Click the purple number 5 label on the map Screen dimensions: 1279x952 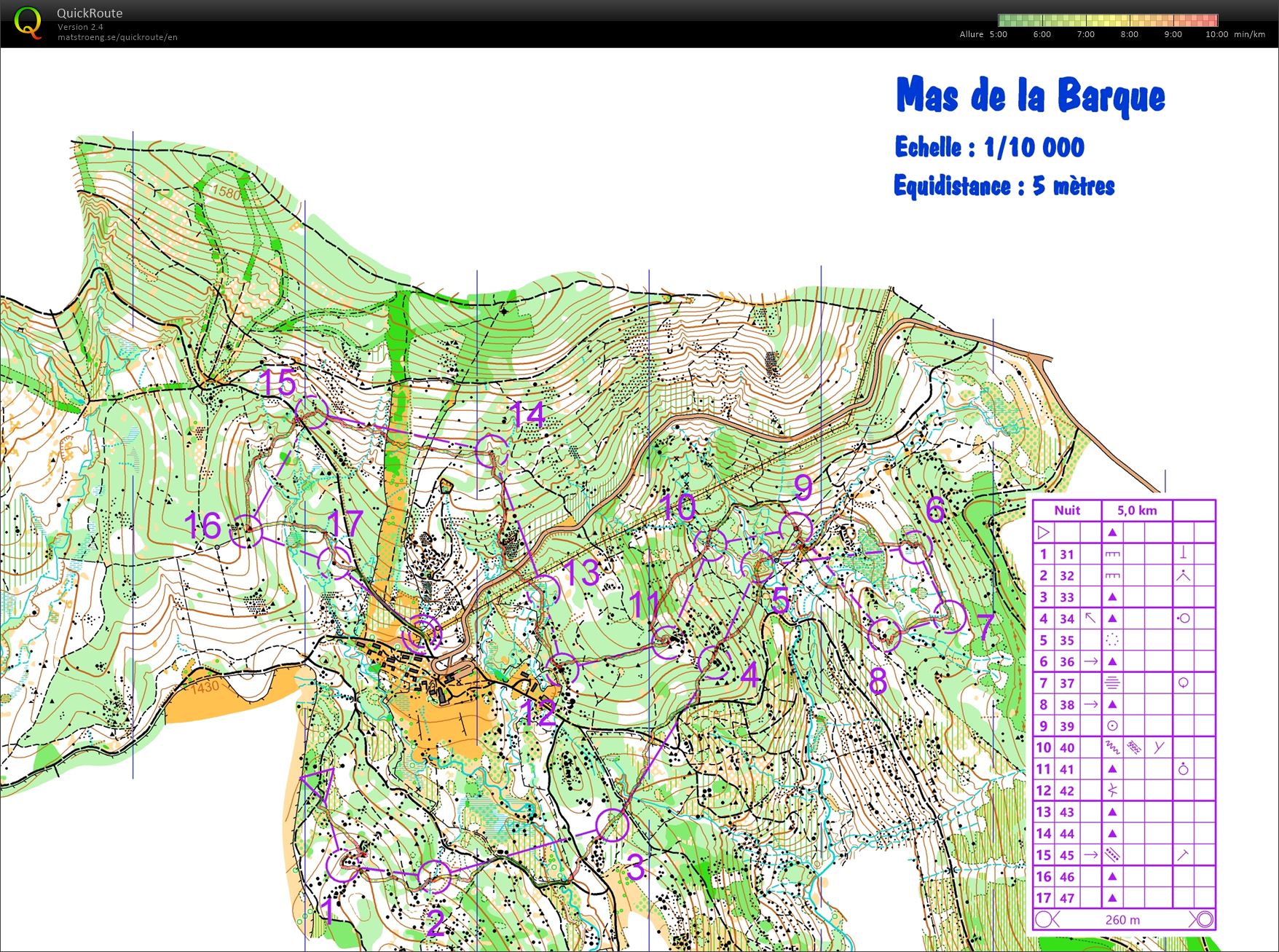(x=780, y=599)
